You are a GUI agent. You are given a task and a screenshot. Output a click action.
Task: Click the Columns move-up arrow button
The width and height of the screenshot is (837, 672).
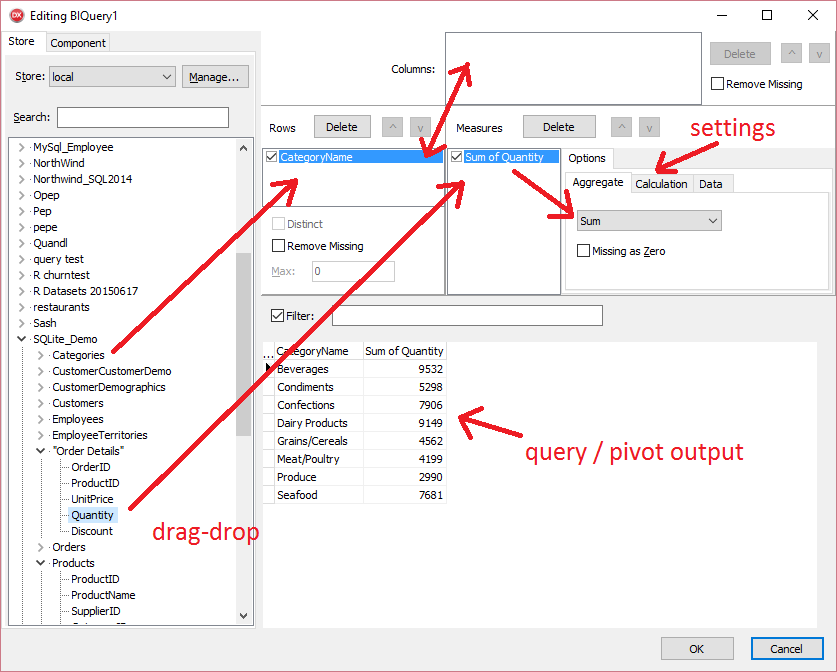[792, 53]
